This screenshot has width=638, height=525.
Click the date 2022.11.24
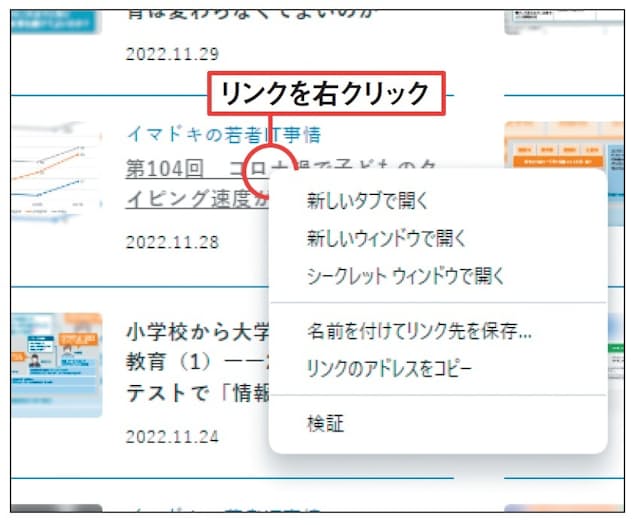[x=172, y=437]
